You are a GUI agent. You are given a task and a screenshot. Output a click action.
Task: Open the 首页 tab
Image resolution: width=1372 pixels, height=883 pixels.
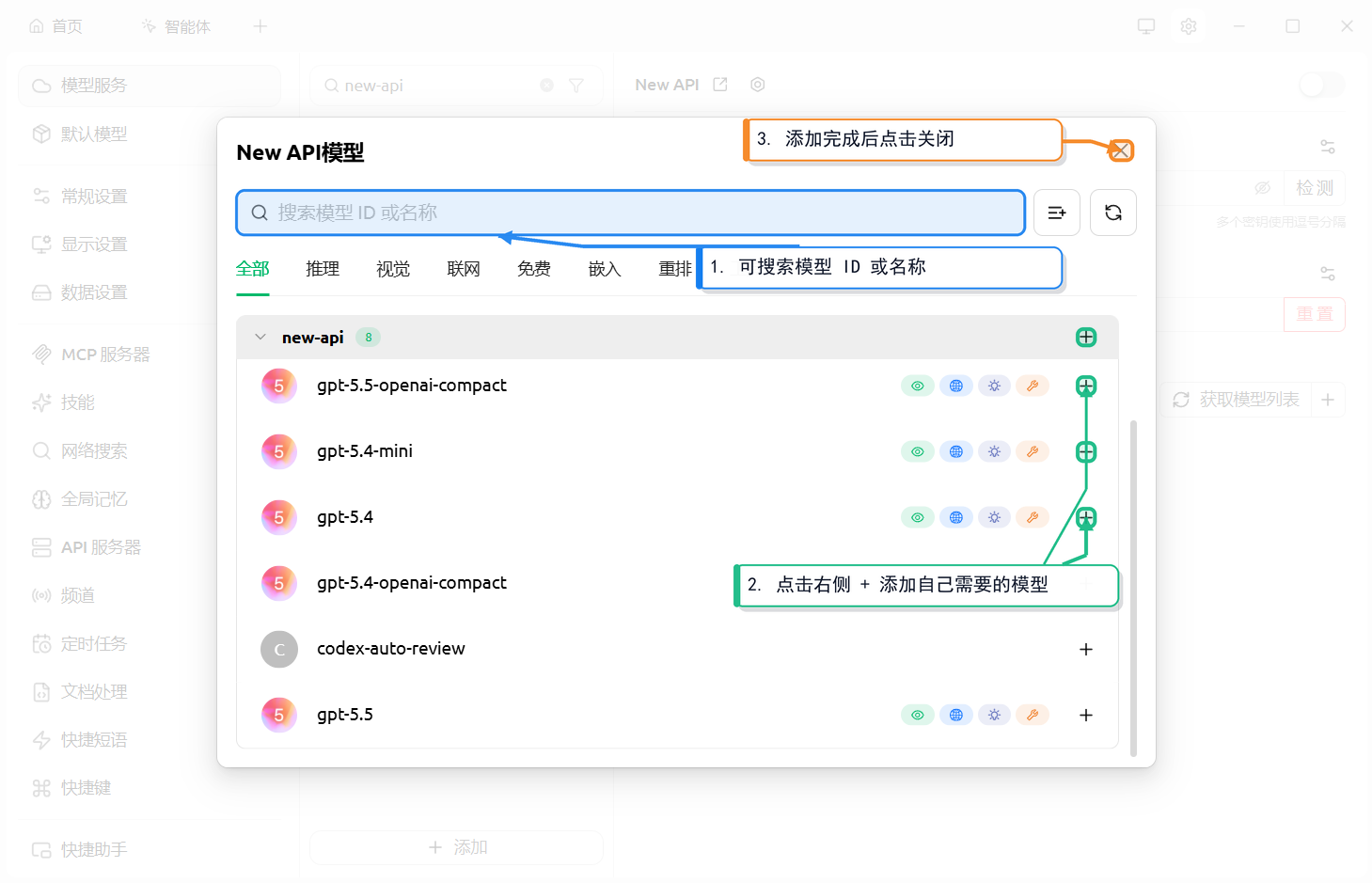pos(55,26)
